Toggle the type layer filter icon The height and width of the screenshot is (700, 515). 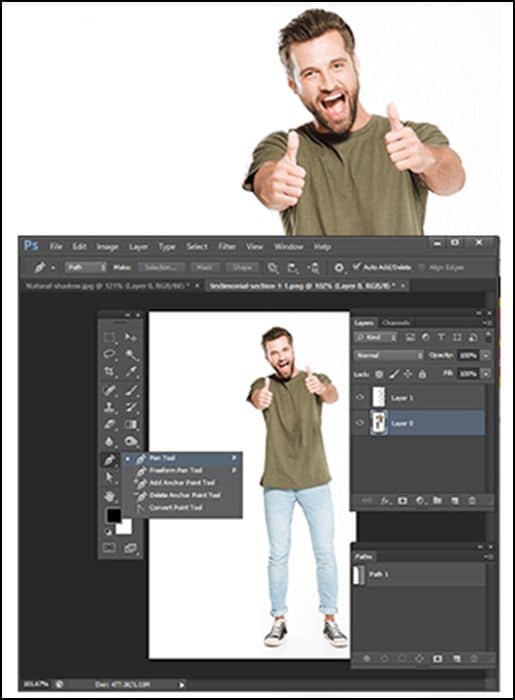pyautogui.click(x=441, y=338)
